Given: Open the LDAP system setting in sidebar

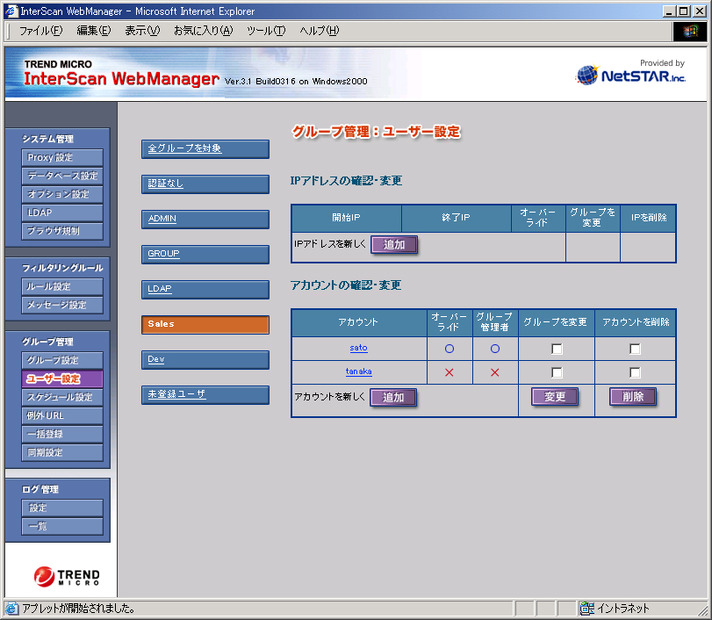Looking at the screenshot, I should 62,213.
